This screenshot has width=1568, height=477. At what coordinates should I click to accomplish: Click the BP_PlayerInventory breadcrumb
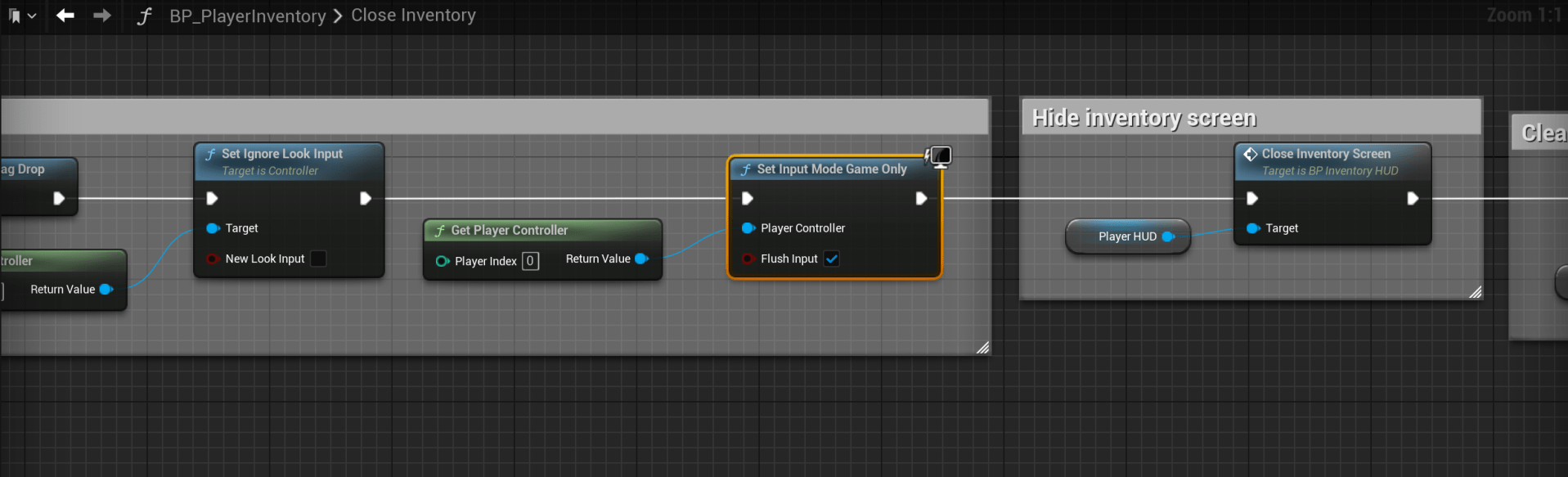point(247,16)
